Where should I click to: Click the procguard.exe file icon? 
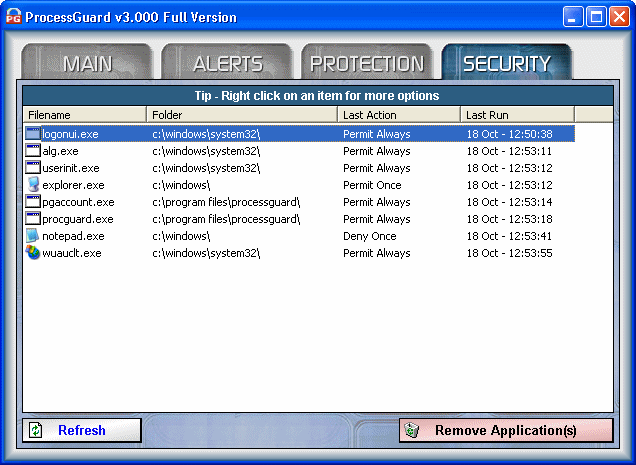coord(33,219)
